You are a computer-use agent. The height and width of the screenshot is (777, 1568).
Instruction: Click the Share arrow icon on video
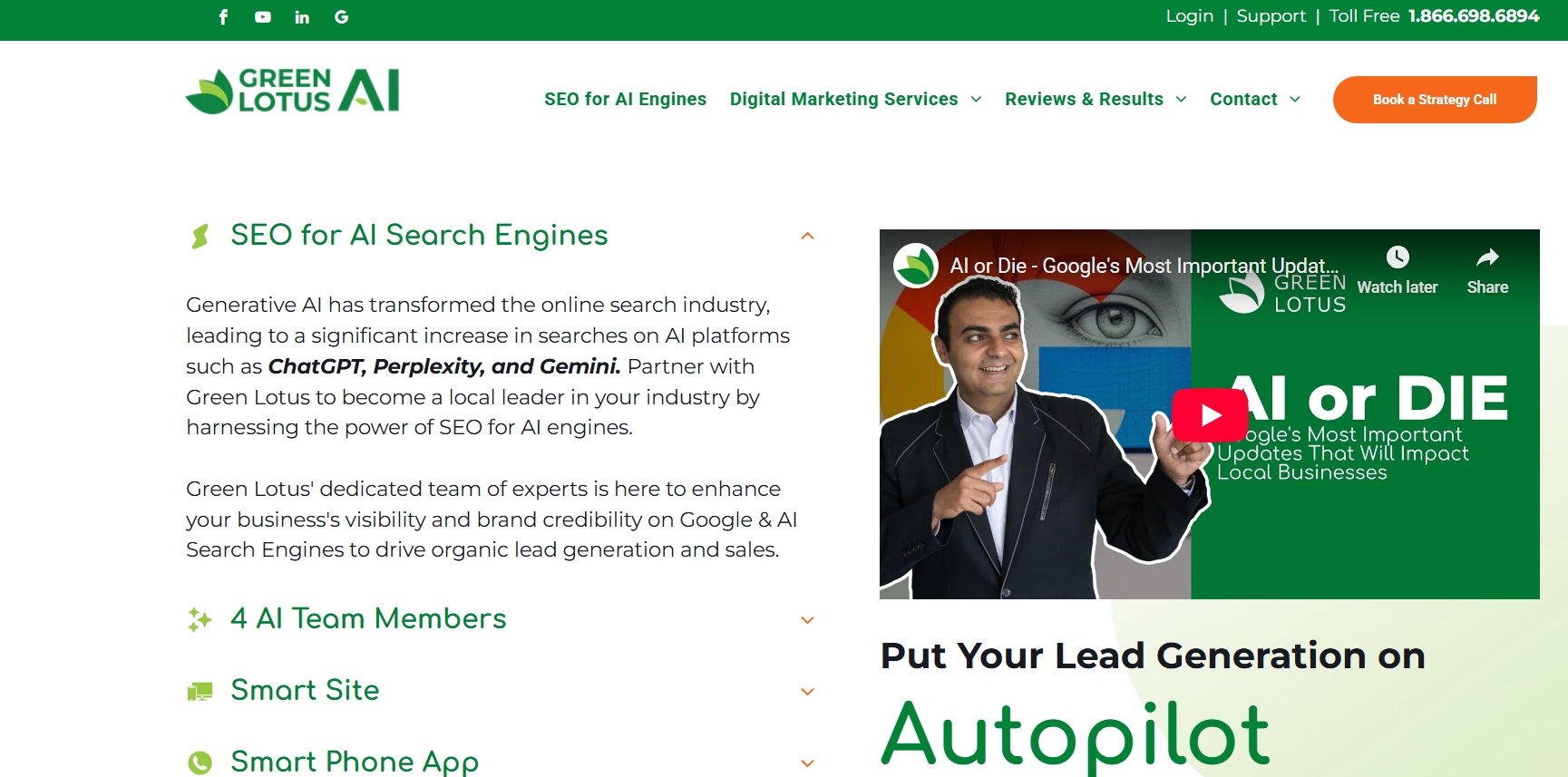(1487, 257)
